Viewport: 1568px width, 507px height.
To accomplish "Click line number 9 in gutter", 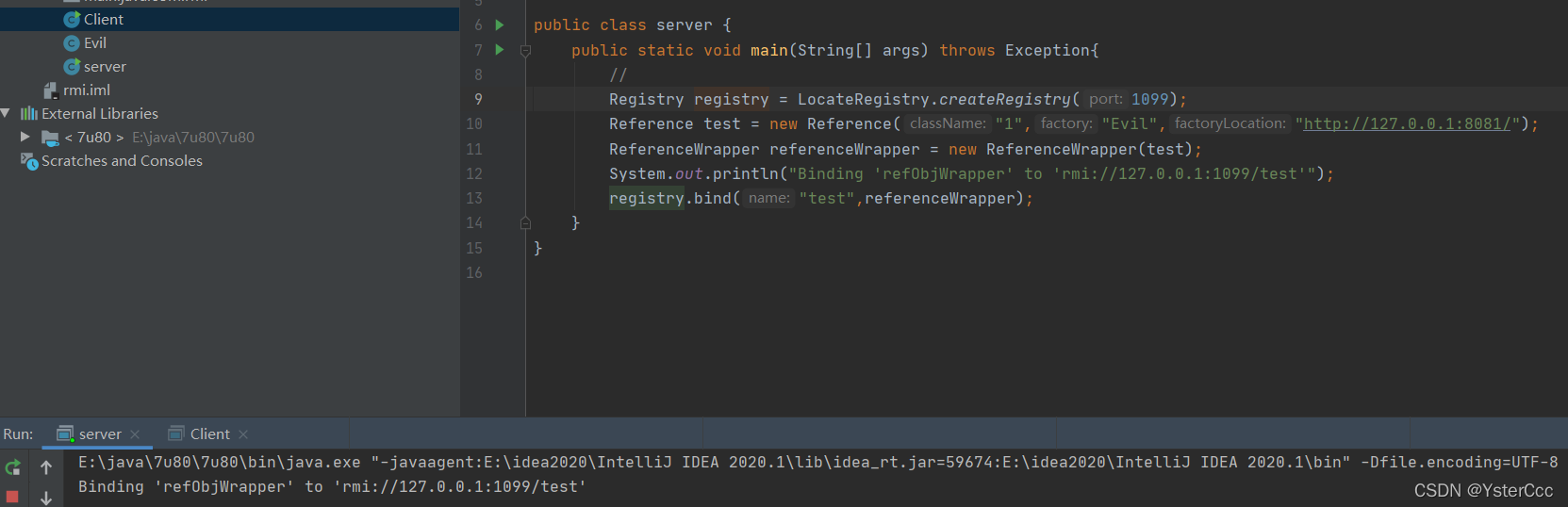I will (x=478, y=99).
